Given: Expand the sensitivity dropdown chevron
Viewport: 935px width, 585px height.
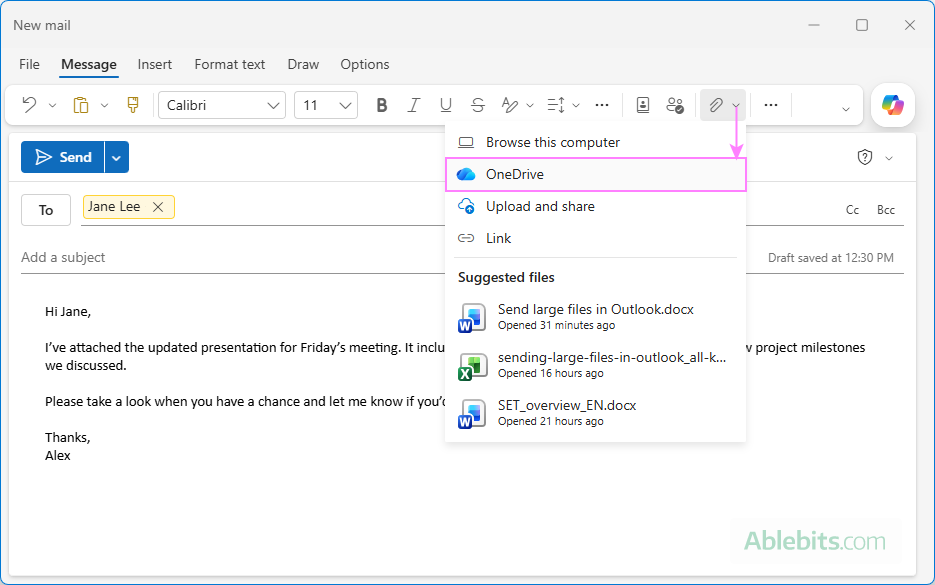Looking at the screenshot, I should pyautogui.click(x=888, y=158).
